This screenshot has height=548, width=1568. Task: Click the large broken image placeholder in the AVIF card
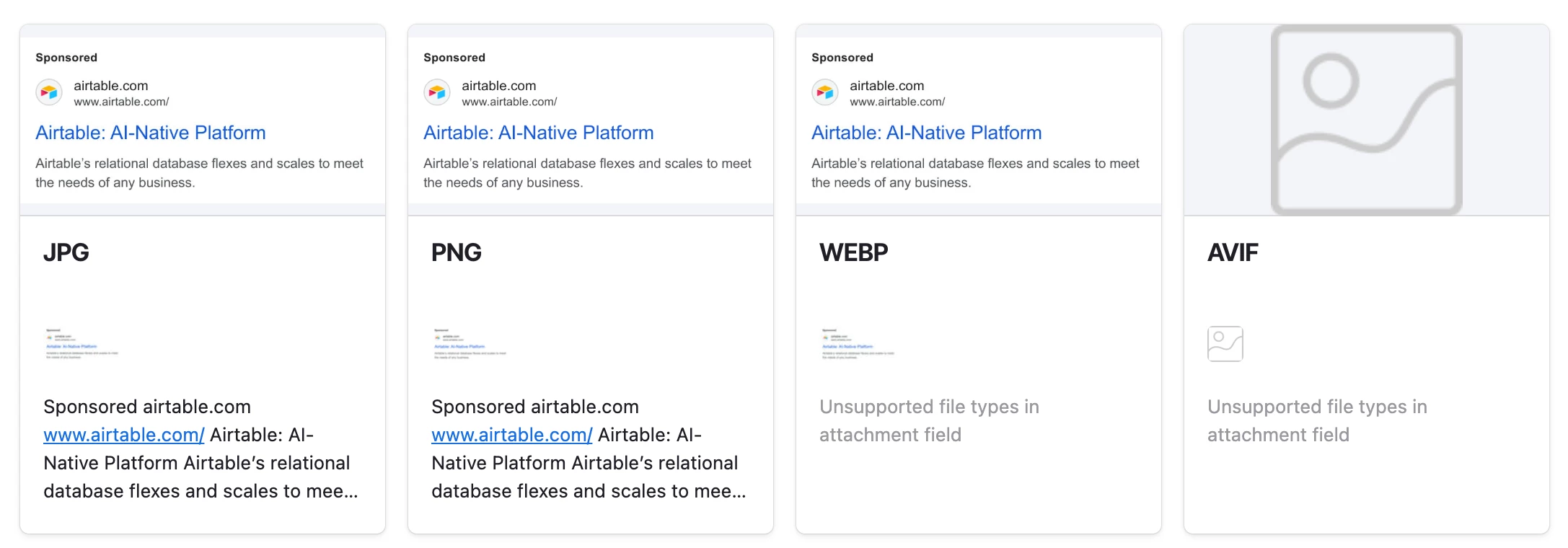click(1366, 120)
